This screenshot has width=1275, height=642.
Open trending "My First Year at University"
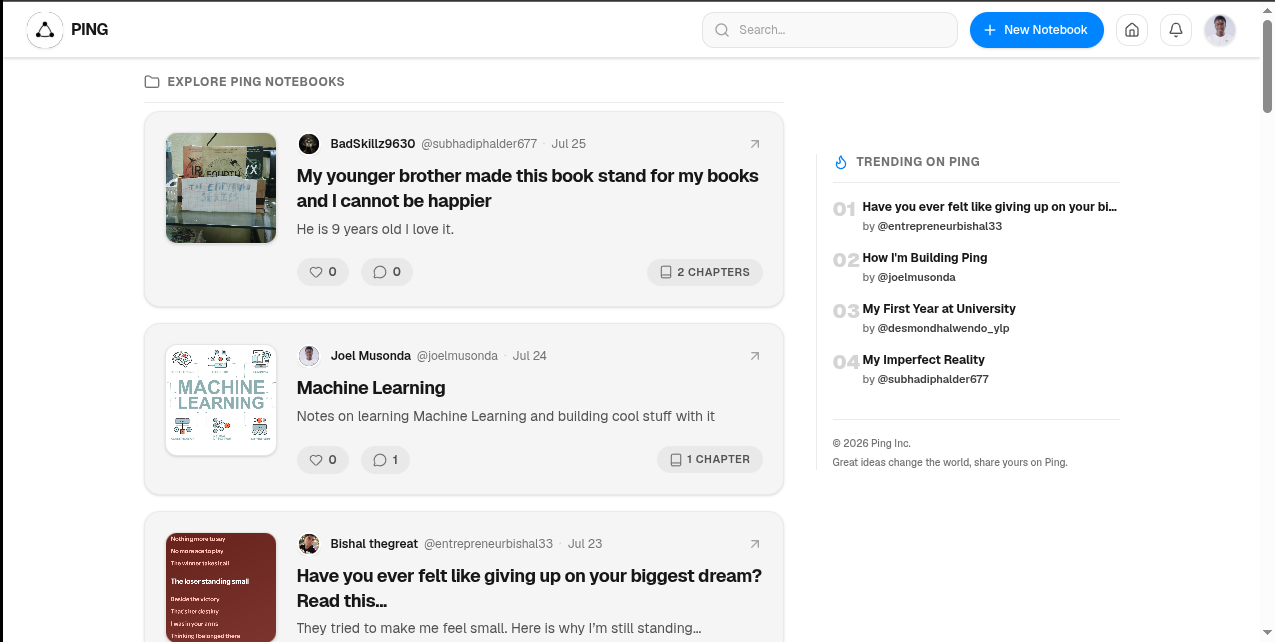(x=939, y=309)
